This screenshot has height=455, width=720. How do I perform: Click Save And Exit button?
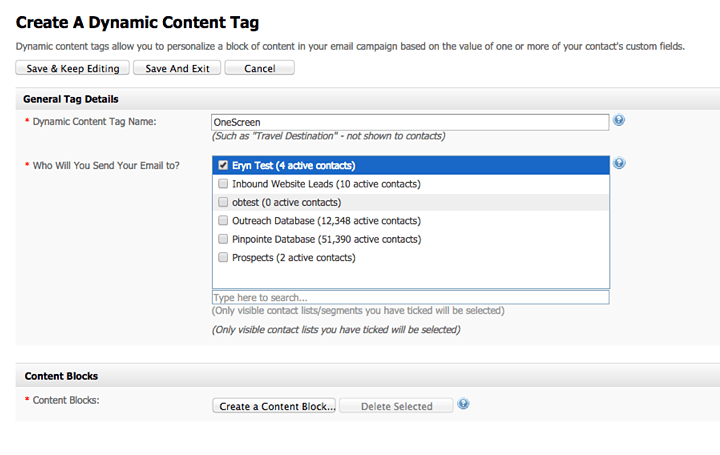pyautogui.click(x=177, y=68)
